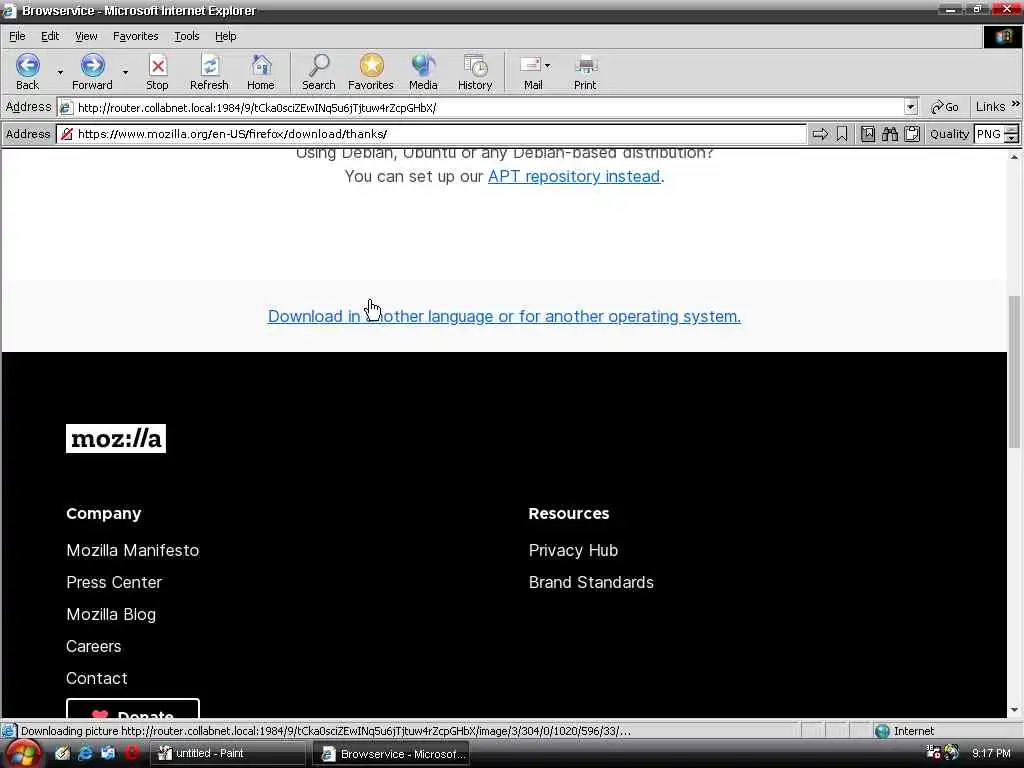Refresh the current page
Viewport: 1024px width, 768px height.
tap(209, 71)
